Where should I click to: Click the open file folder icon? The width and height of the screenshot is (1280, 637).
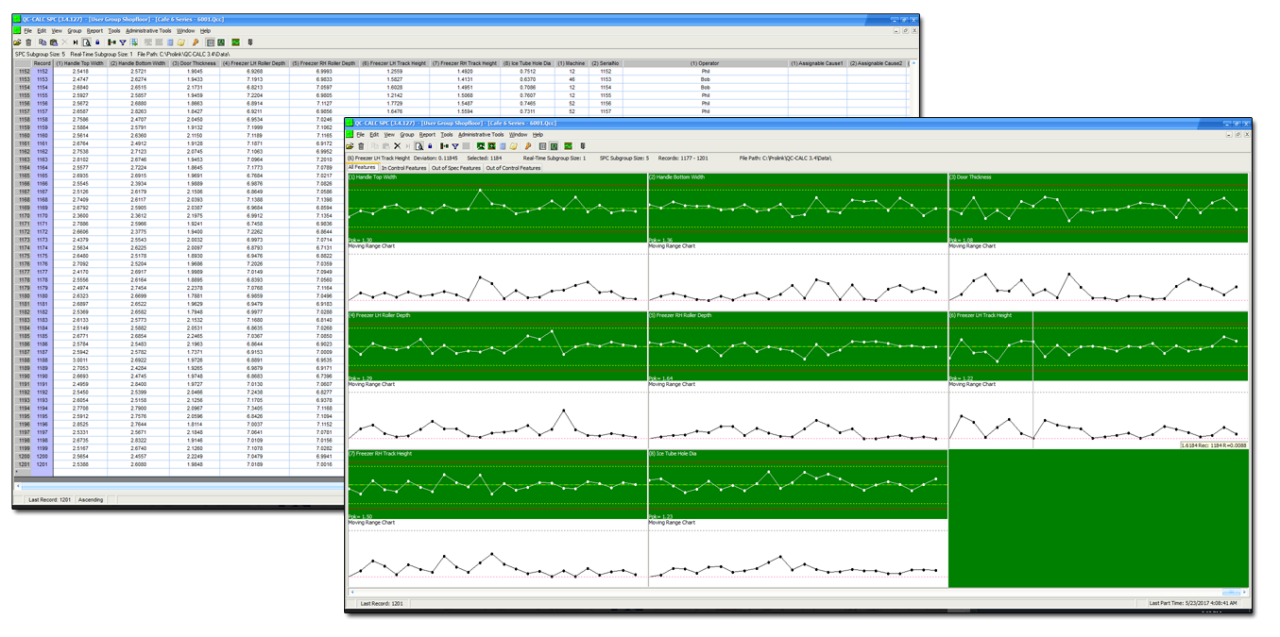[16, 43]
